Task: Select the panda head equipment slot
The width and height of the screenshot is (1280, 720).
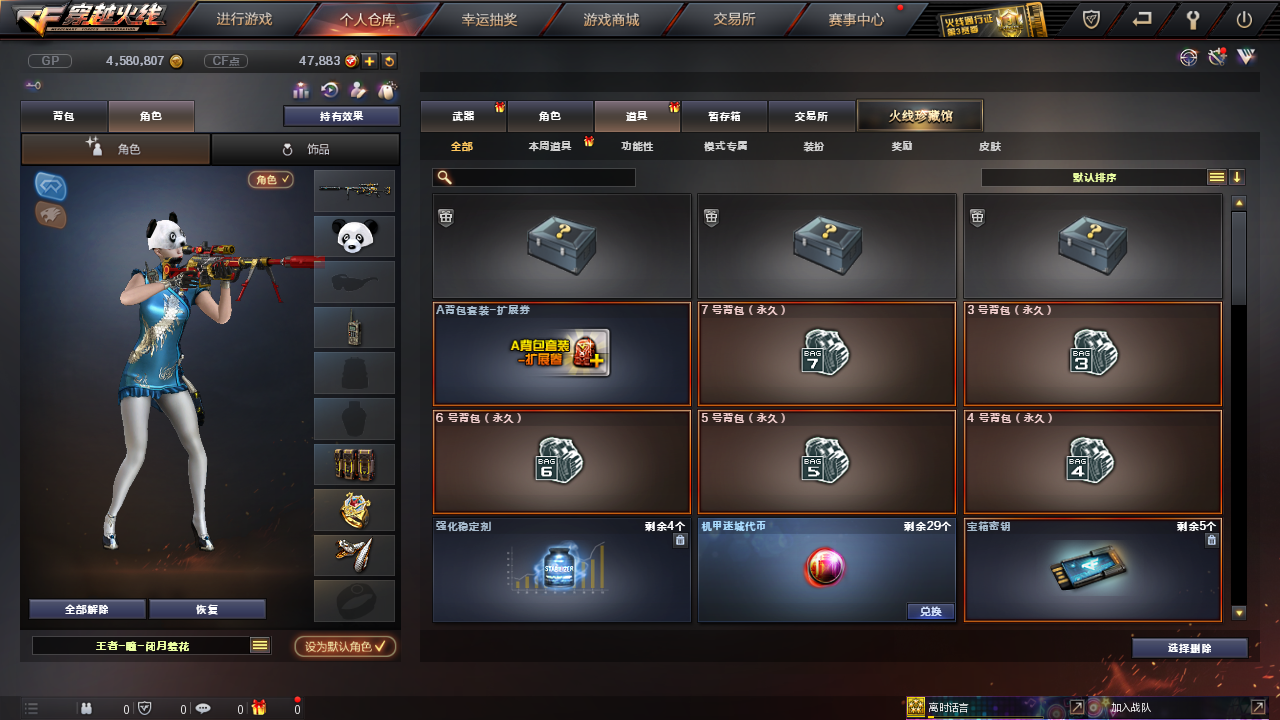Action: point(354,237)
